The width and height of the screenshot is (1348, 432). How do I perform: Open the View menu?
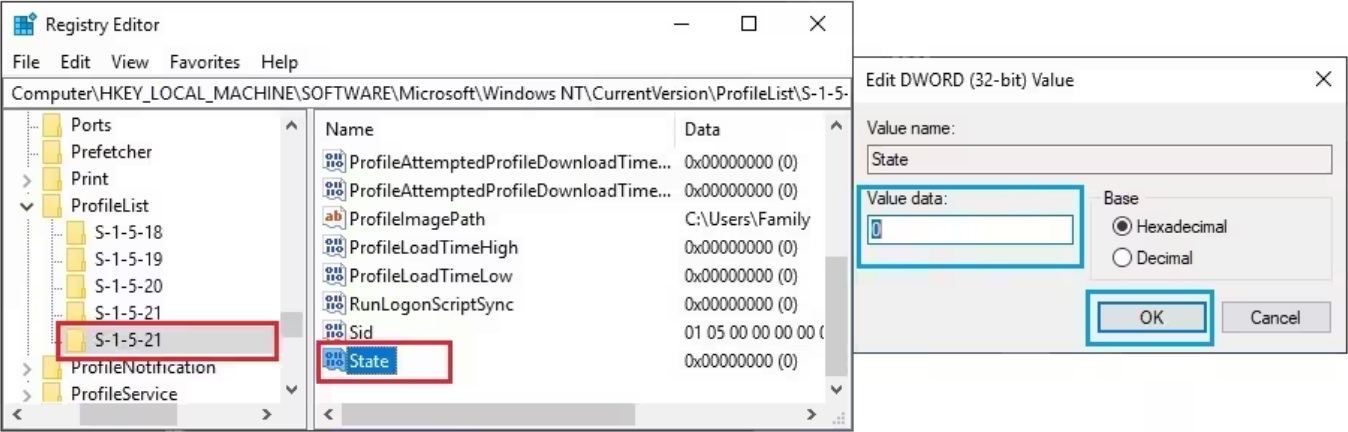pos(130,62)
